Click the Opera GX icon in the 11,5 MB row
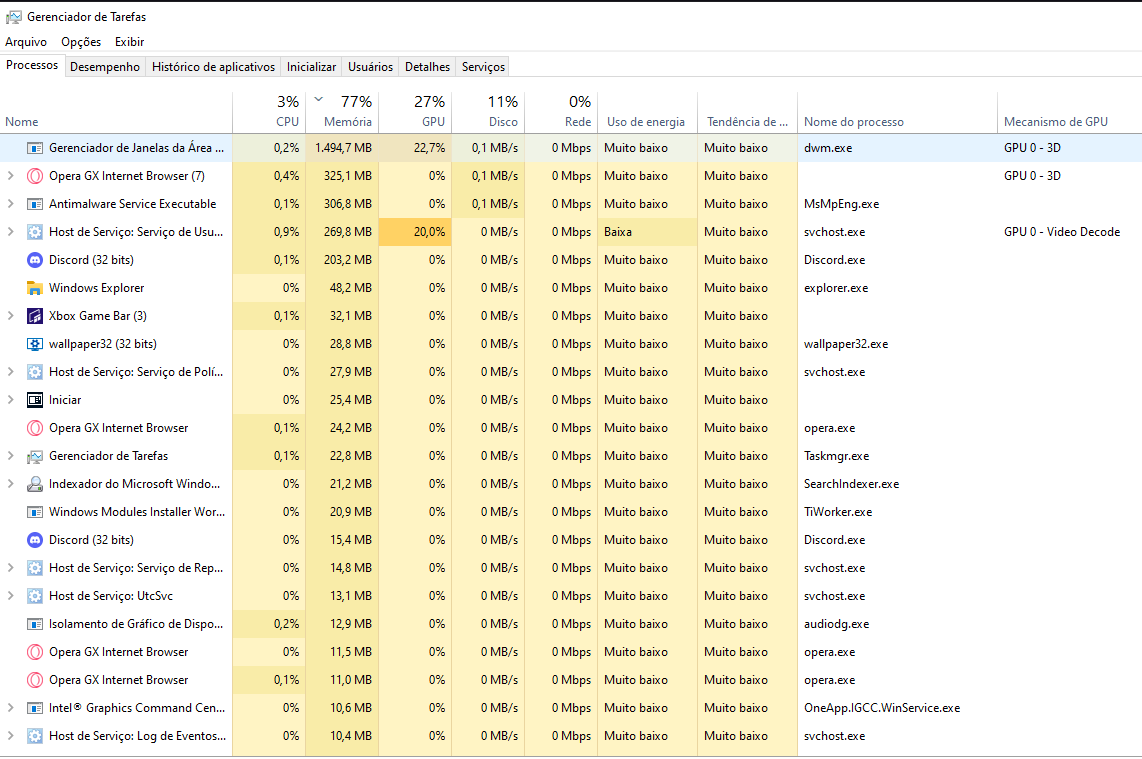The width and height of the screenshot is (1142, 759). tap(34, 652)
